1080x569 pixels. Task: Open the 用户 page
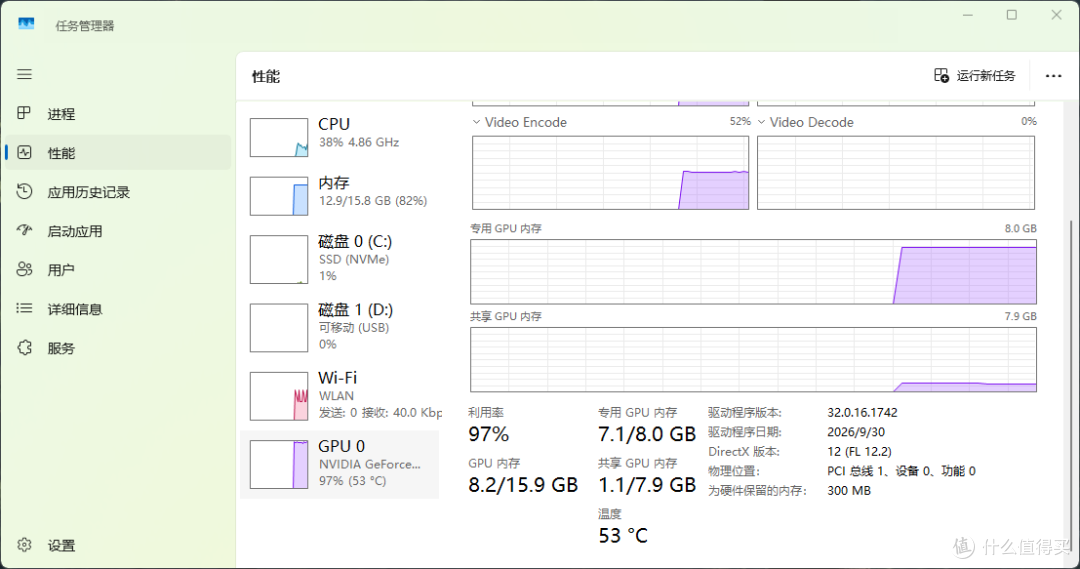pyautogui.click(x=118, y=270)
